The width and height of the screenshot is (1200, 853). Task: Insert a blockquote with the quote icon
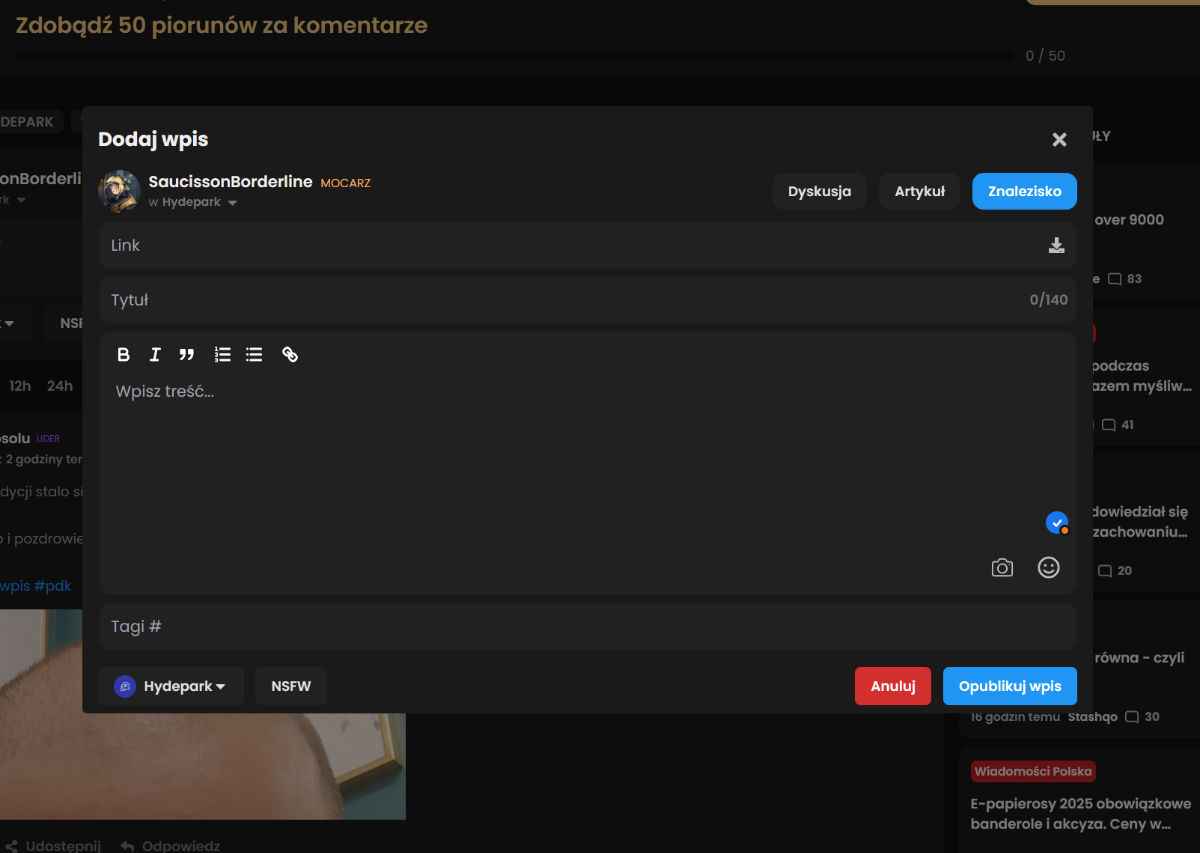(x=187, y=354)
